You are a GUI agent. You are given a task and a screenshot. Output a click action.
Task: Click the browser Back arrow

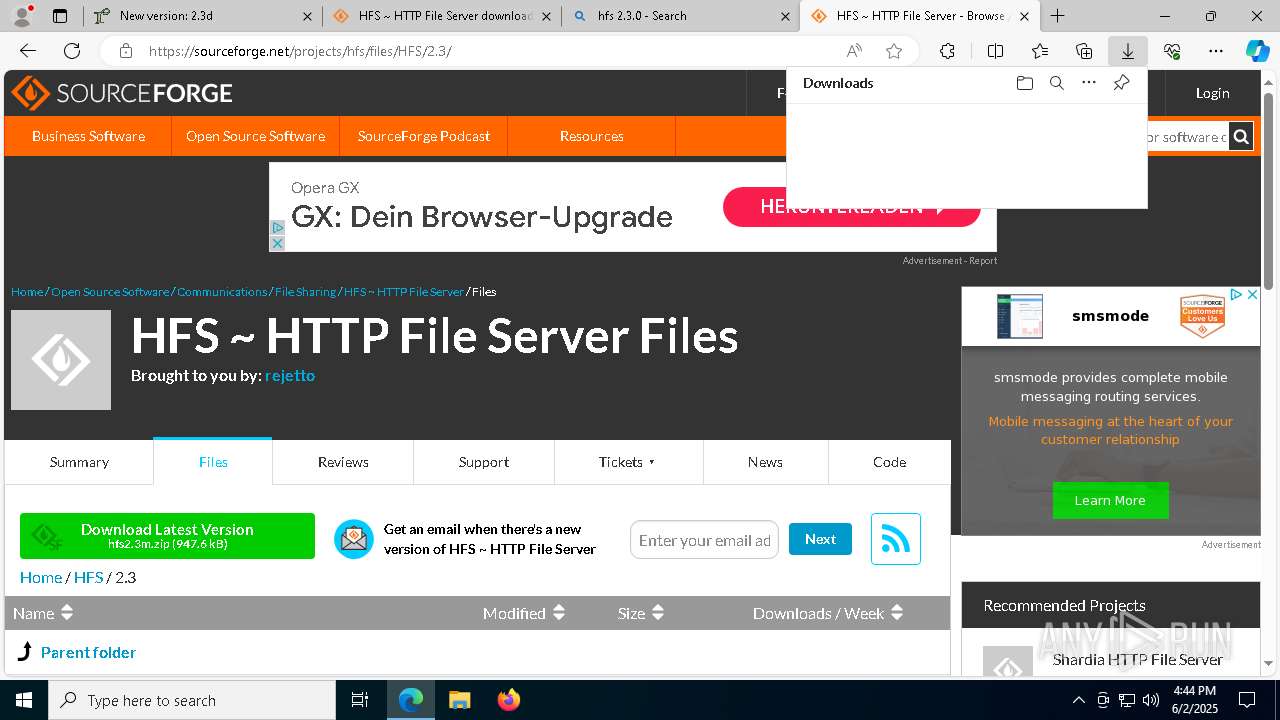28,51
